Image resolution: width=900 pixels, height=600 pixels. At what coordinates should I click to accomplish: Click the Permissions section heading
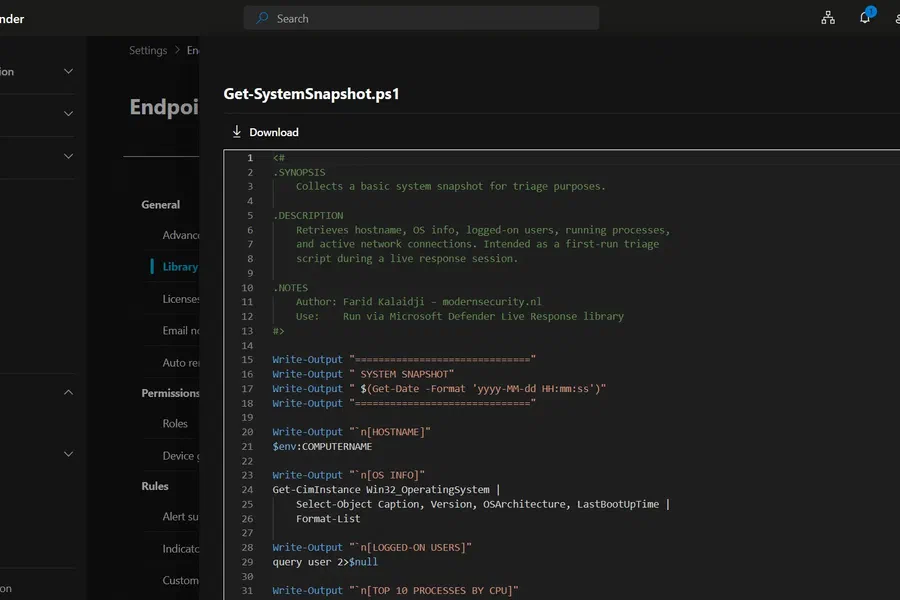(x=170, y=393)
